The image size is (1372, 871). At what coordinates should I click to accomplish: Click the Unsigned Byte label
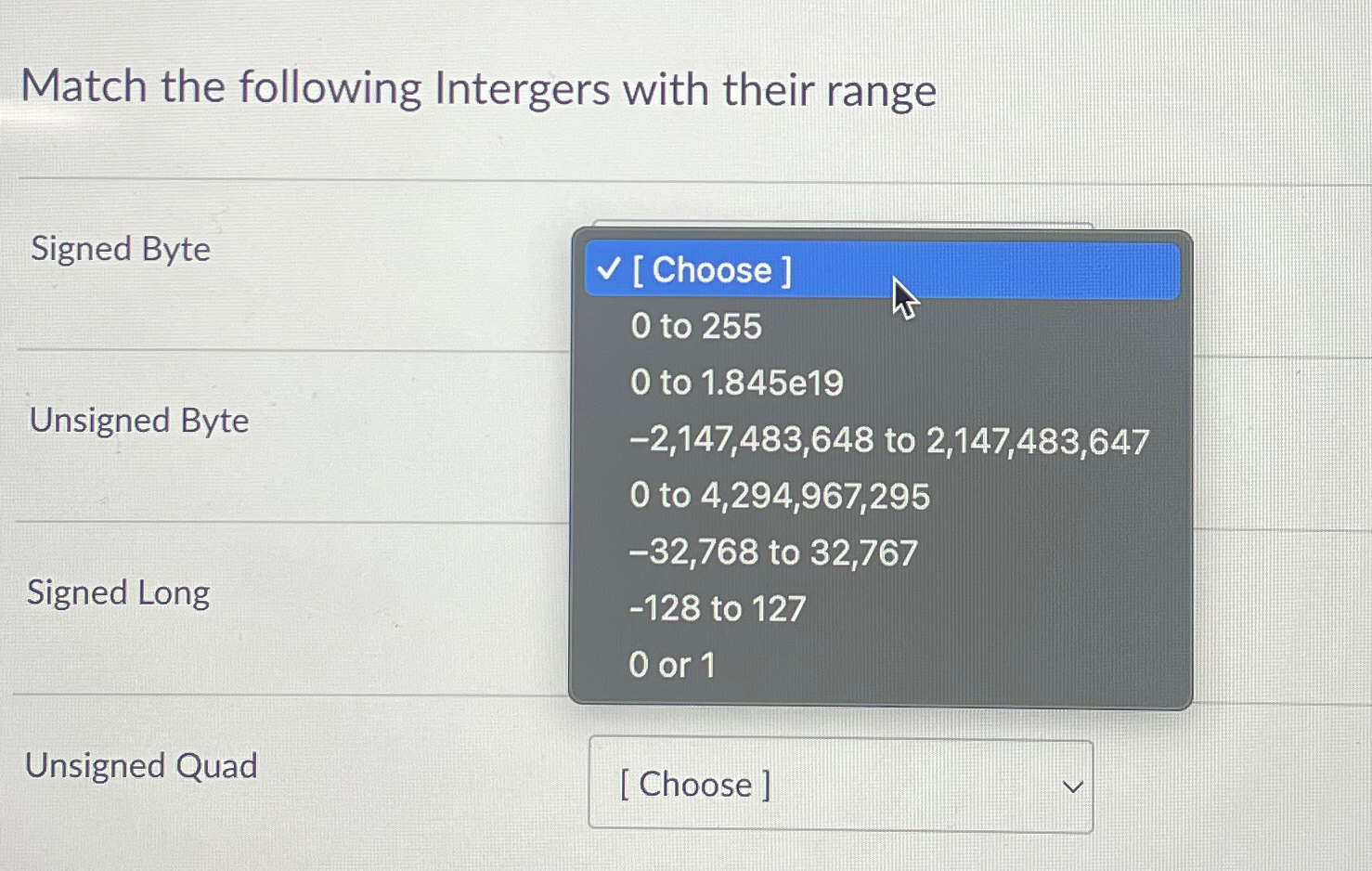[x=138, y=421]
